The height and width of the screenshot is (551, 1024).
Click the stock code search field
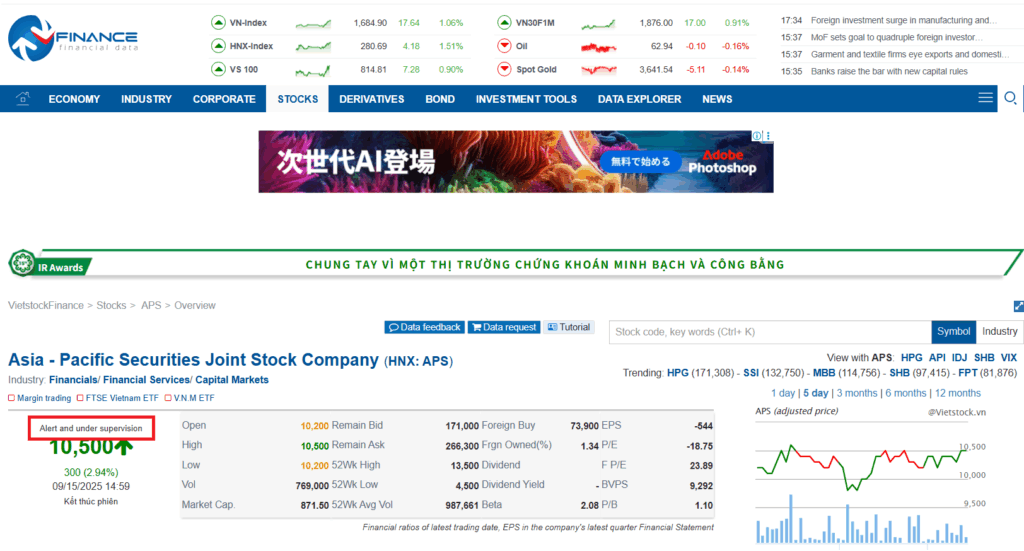tap(770, 332)
